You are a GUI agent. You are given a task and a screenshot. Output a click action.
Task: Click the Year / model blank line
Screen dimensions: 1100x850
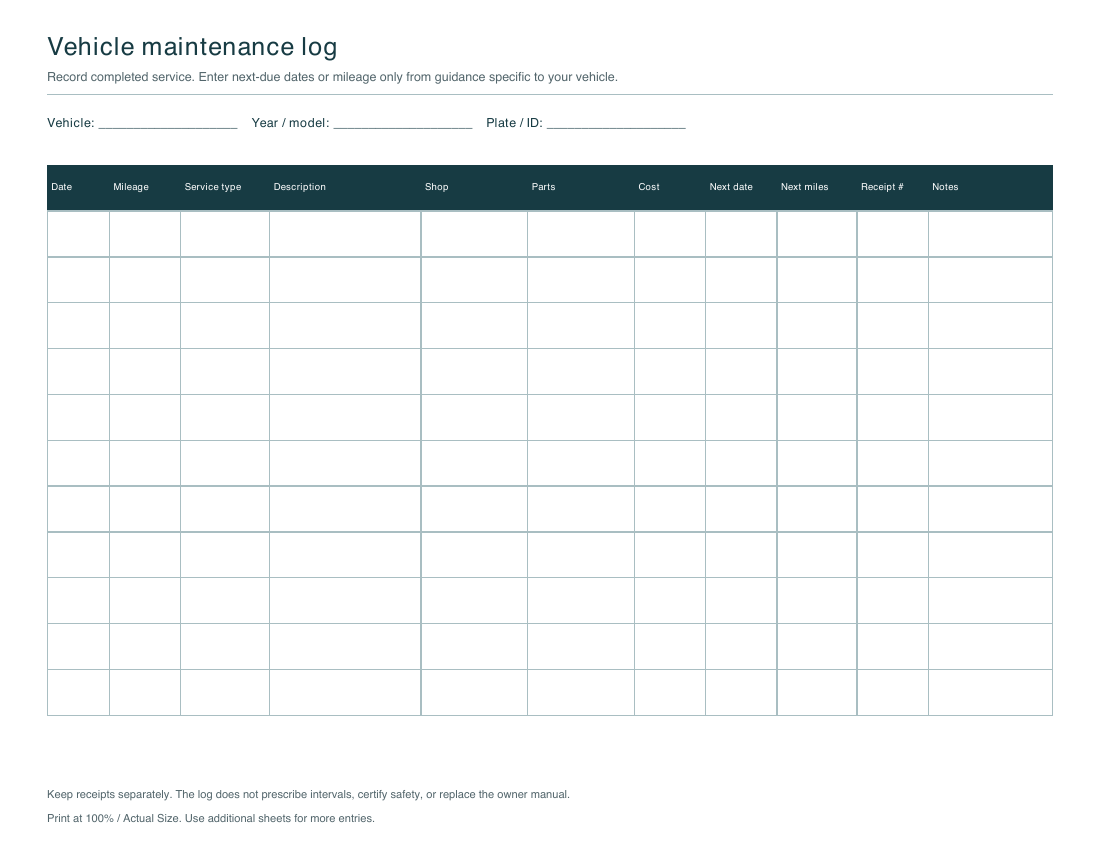[x=403, y=123]
